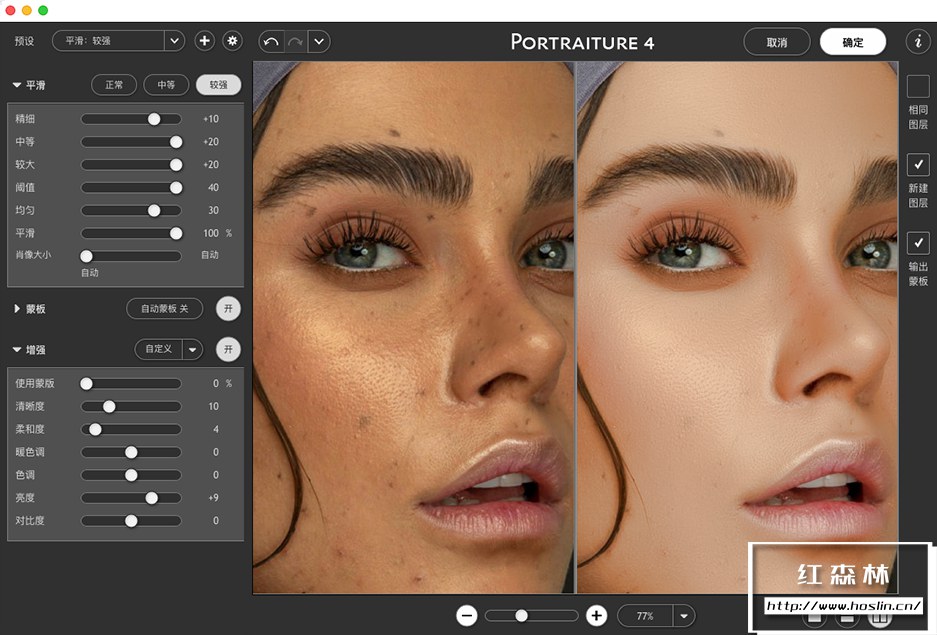
Task: Open the 平滑: 较强 preset dropdown
Action: click(118, 41)
